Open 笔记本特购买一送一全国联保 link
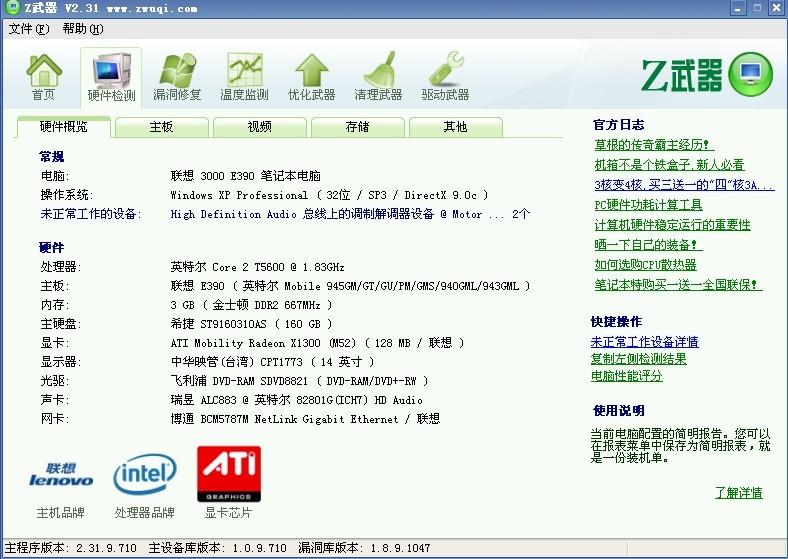The image size is (788, 559). tap(678, 285)
